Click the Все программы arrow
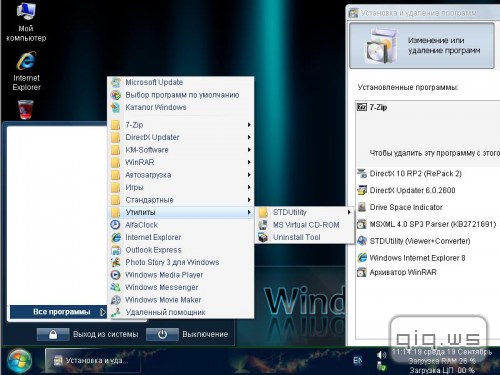The width and height of the screenshot is (500, 375). (102, 312)
